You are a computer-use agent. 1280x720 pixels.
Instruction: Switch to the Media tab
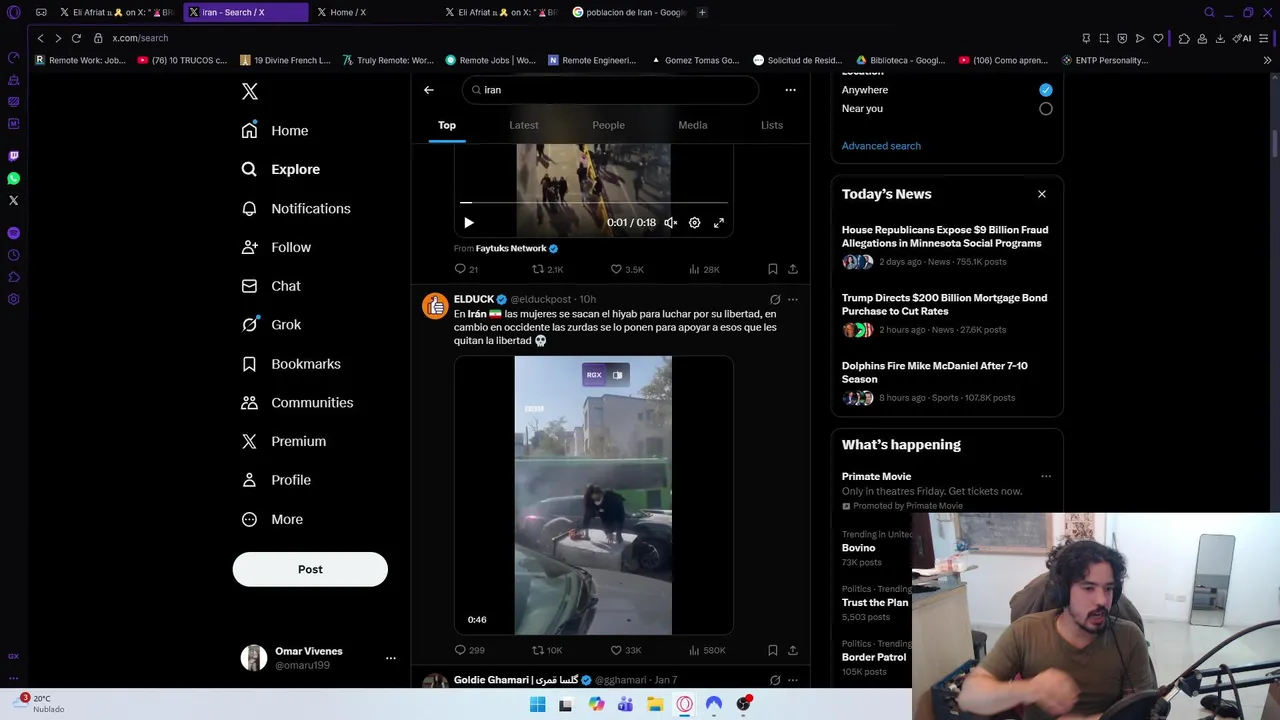(x=693, y=125)
